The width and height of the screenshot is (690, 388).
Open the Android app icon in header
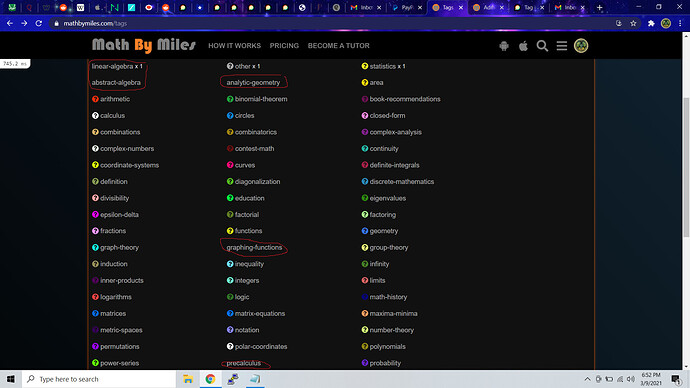[x=504, y=46]
